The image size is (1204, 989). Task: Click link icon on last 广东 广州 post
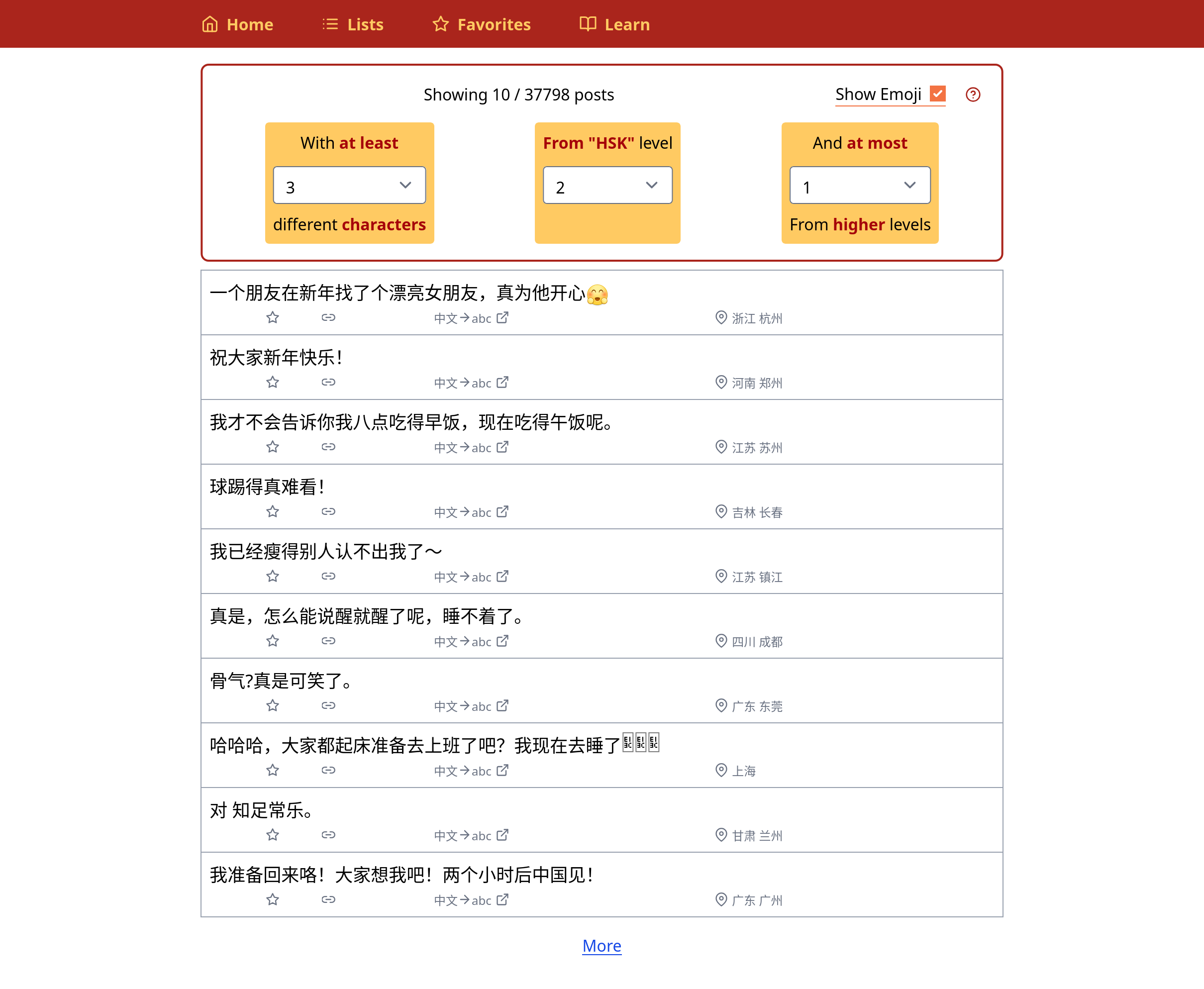[x=328, y=899]
